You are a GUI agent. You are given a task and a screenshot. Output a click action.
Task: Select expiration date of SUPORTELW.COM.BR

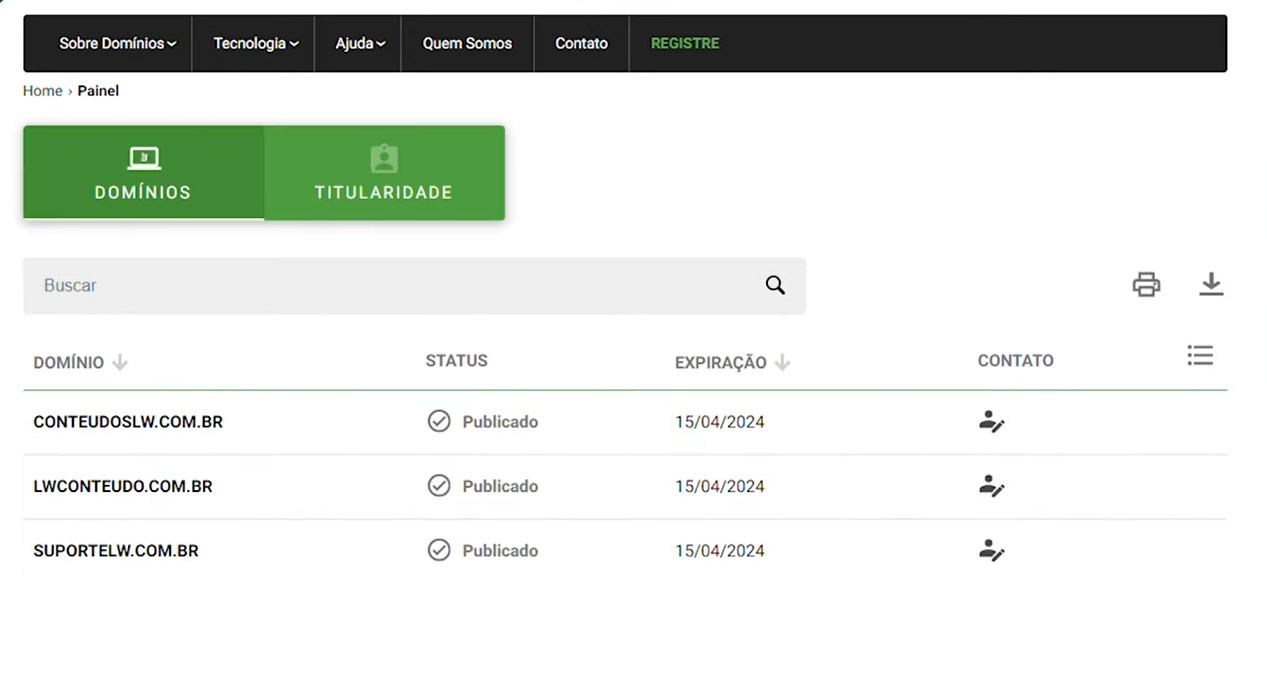[x=720, y=551]
